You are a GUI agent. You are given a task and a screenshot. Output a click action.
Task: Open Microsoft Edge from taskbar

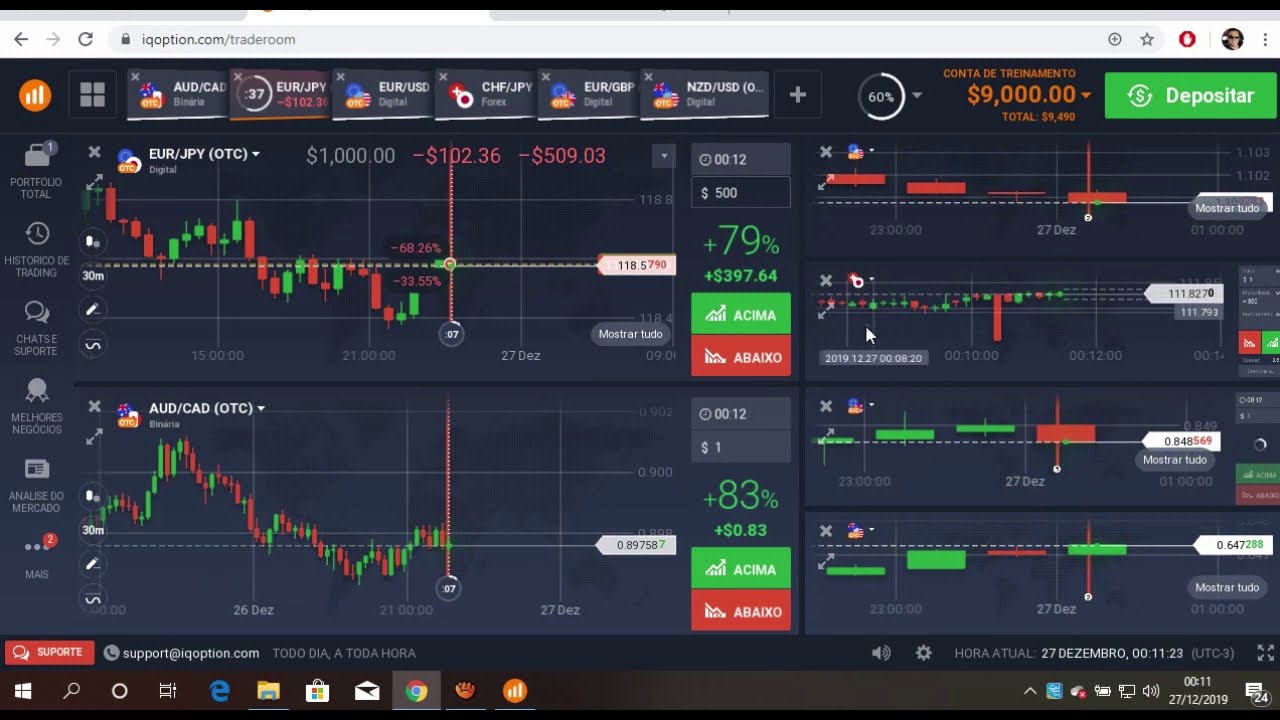(219, 691)
